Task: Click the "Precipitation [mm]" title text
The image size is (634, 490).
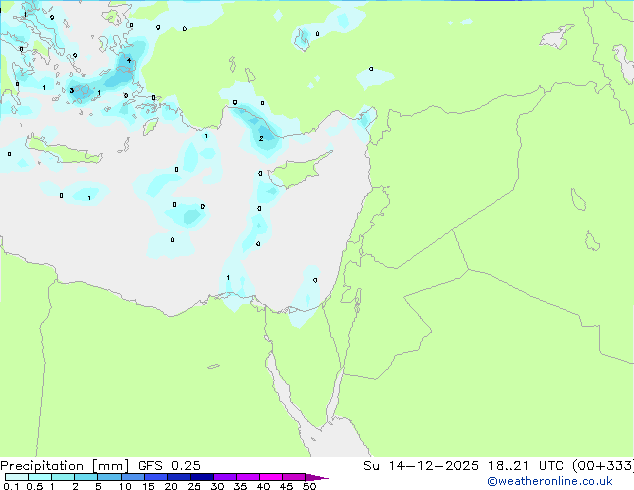Action: click(x=64, y=466)
